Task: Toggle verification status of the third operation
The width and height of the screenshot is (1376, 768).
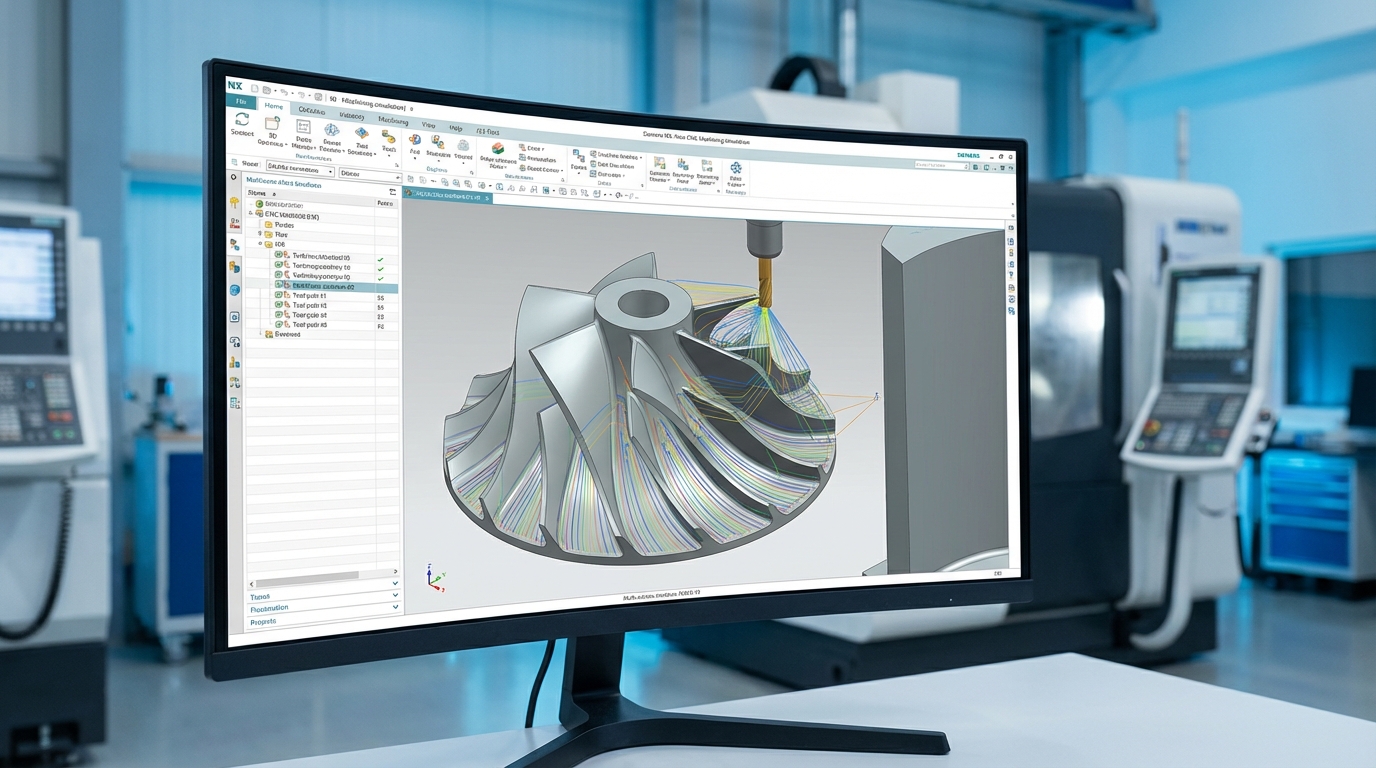Action: [x=381, y=277]
